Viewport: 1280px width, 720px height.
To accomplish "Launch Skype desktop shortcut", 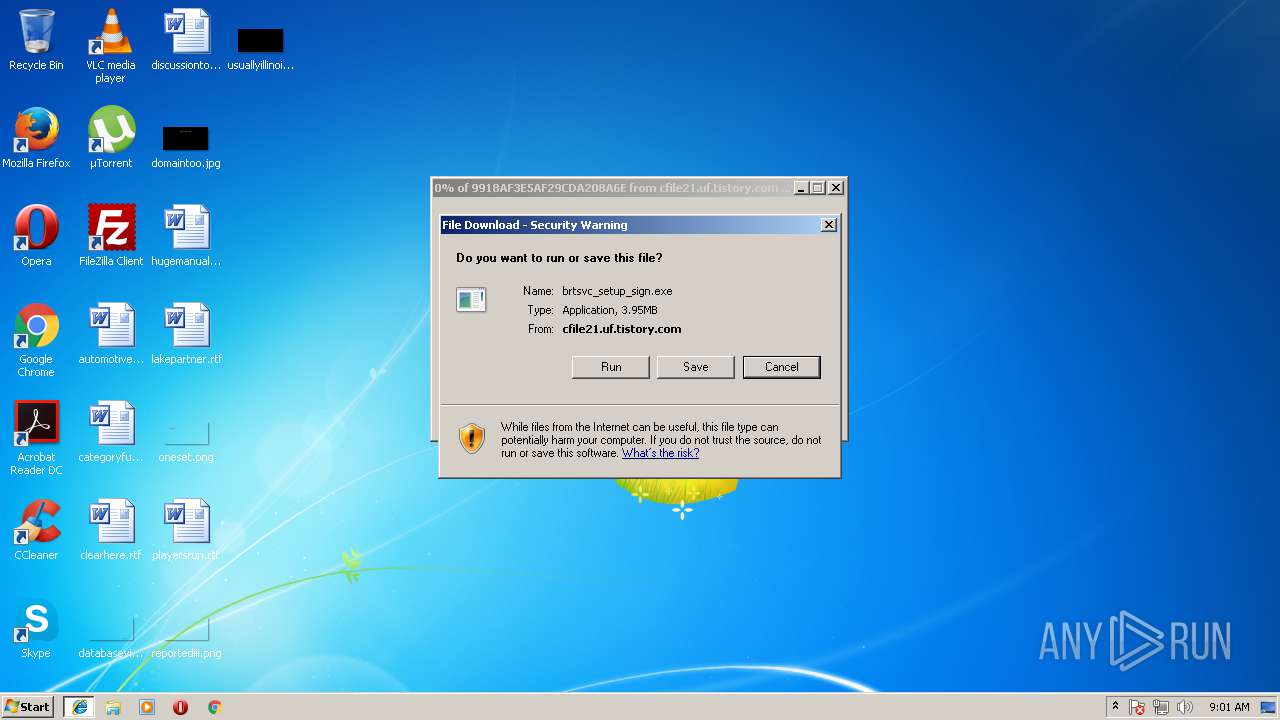I will click(x=36, y=628).
